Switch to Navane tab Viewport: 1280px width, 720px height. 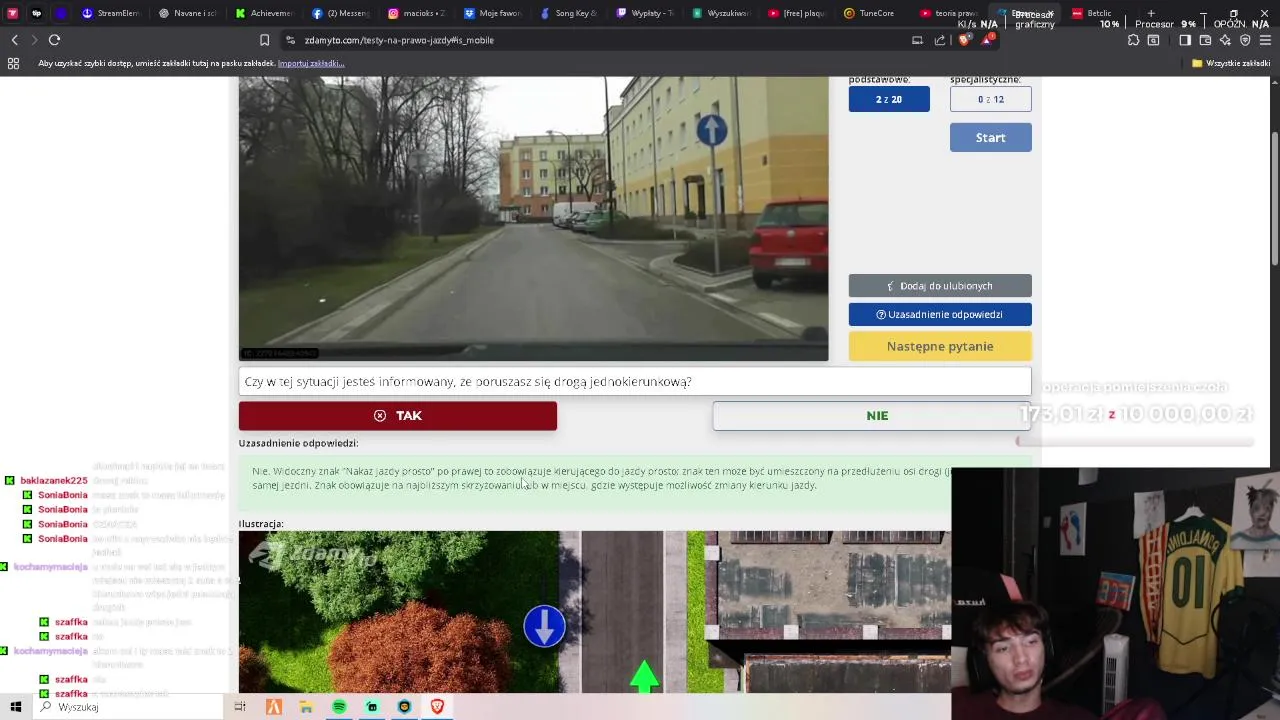point(188,13)
